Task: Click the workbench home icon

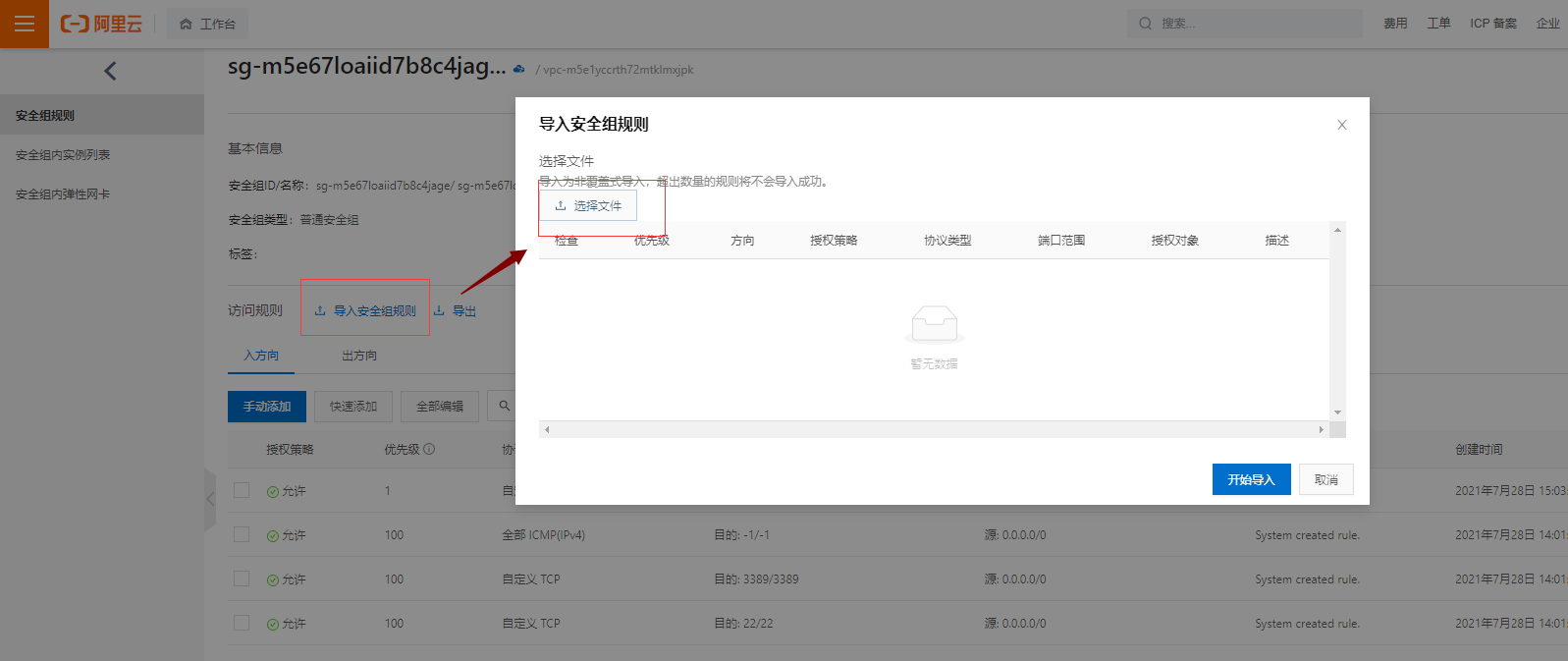Action: click(x=186, y=24)
